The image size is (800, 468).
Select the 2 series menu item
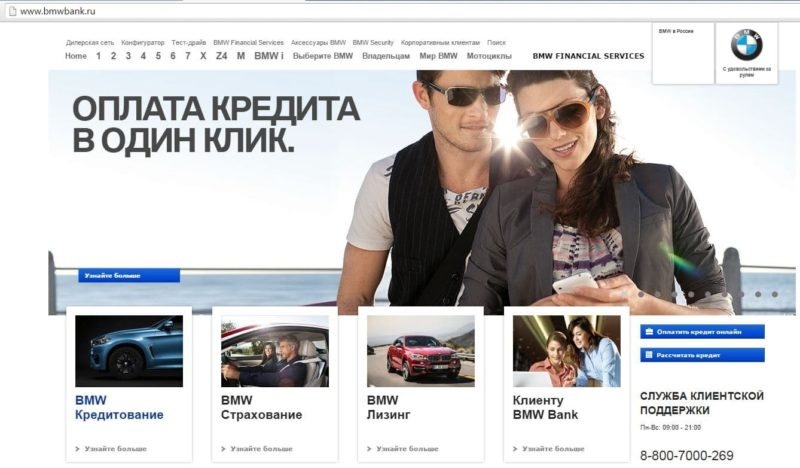click(x=113, y=56)
